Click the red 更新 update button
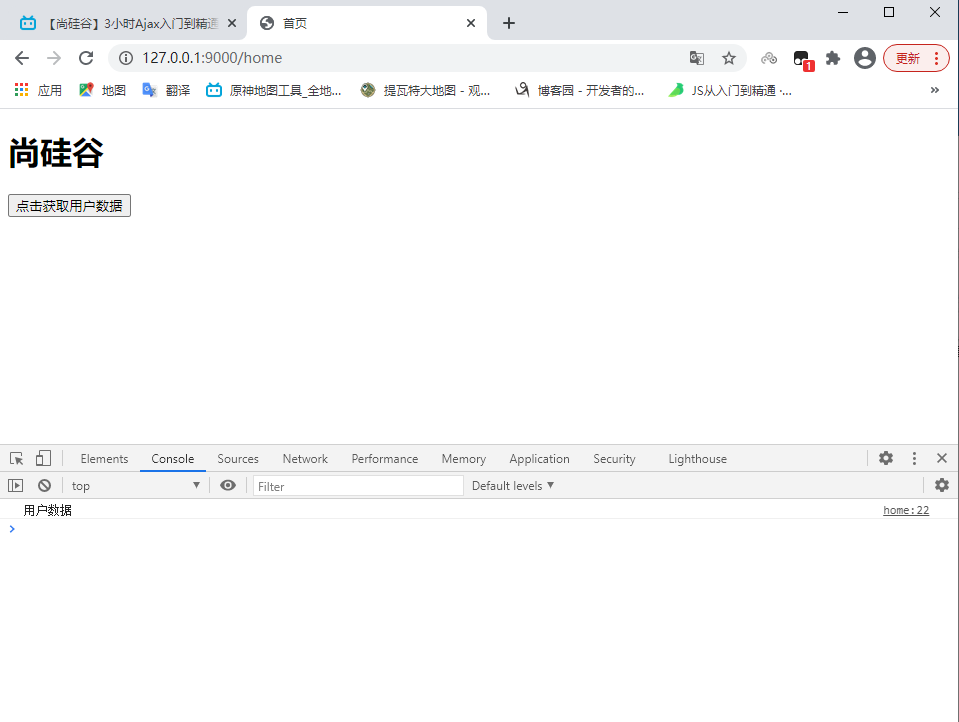 pos(916,58)
